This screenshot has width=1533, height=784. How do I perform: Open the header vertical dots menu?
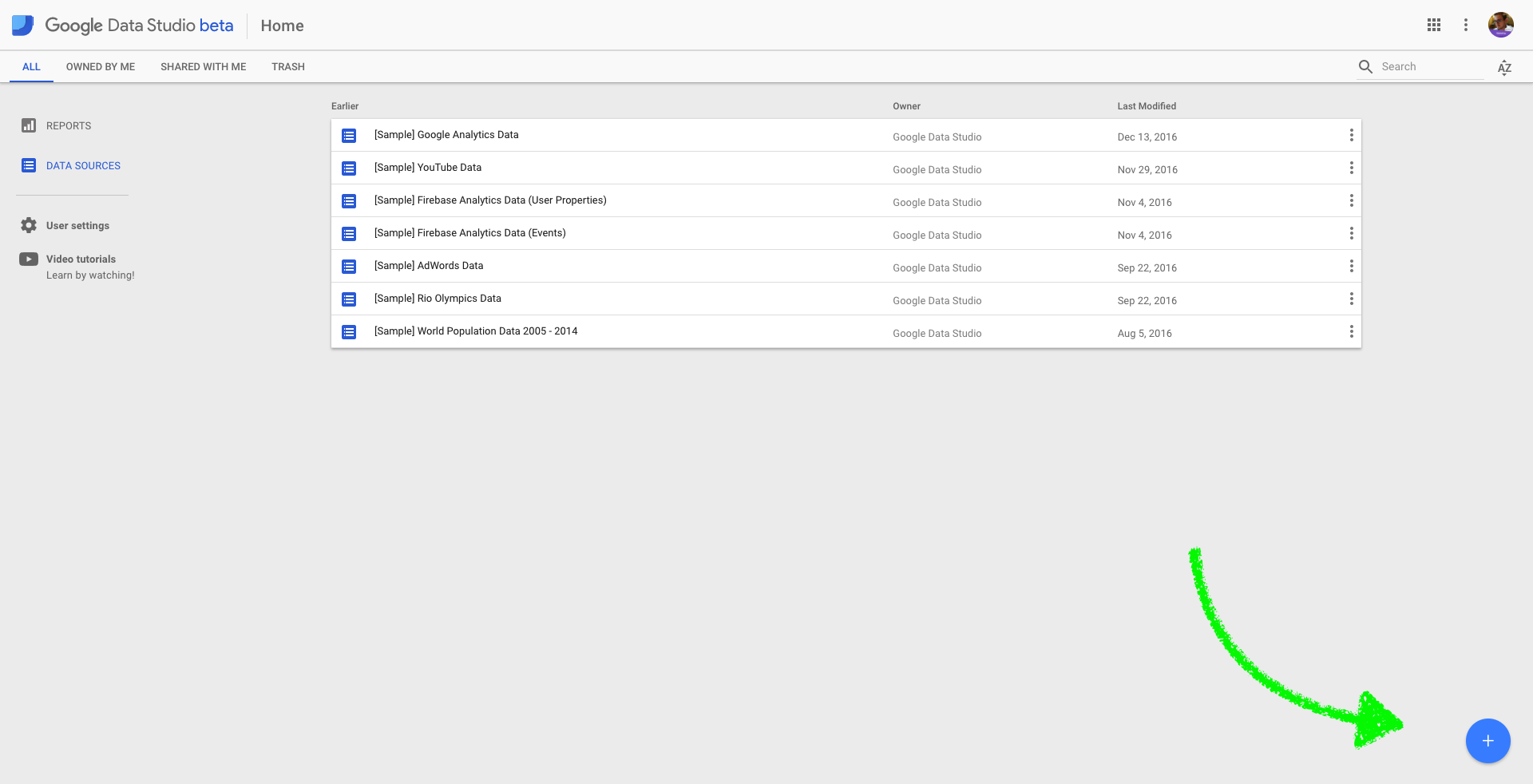tap(1466, 25)
